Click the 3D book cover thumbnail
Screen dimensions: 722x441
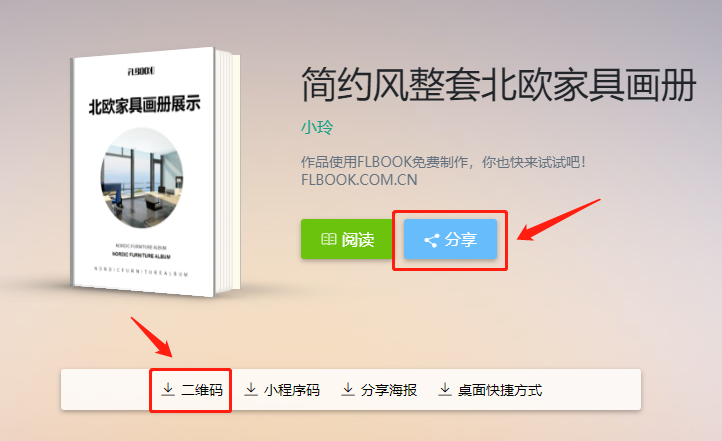click(x=155, y=172)
